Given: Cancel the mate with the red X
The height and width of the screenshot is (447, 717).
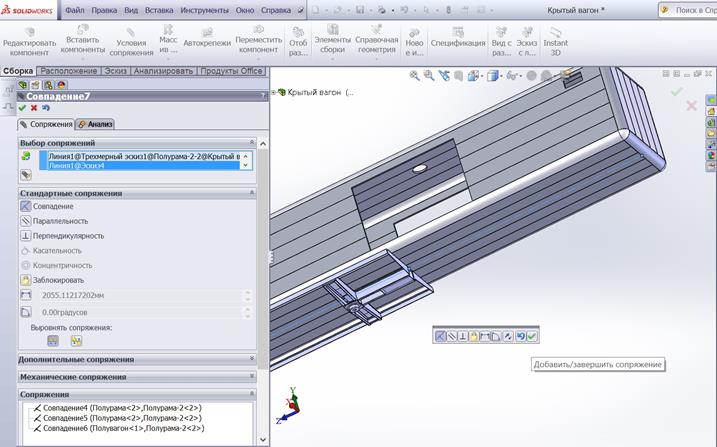Looking at the screenshot, I should (x=34, y=108).
